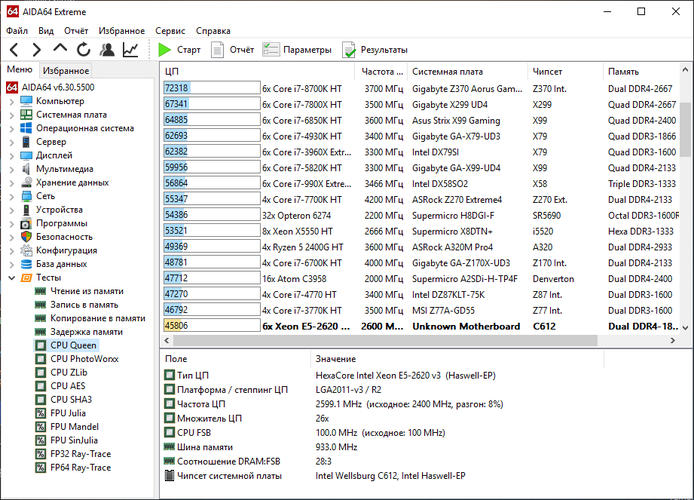This screenshot has height=500, width=694.
Task: Open Параметры toolbar button
Action: coord(297,50)
